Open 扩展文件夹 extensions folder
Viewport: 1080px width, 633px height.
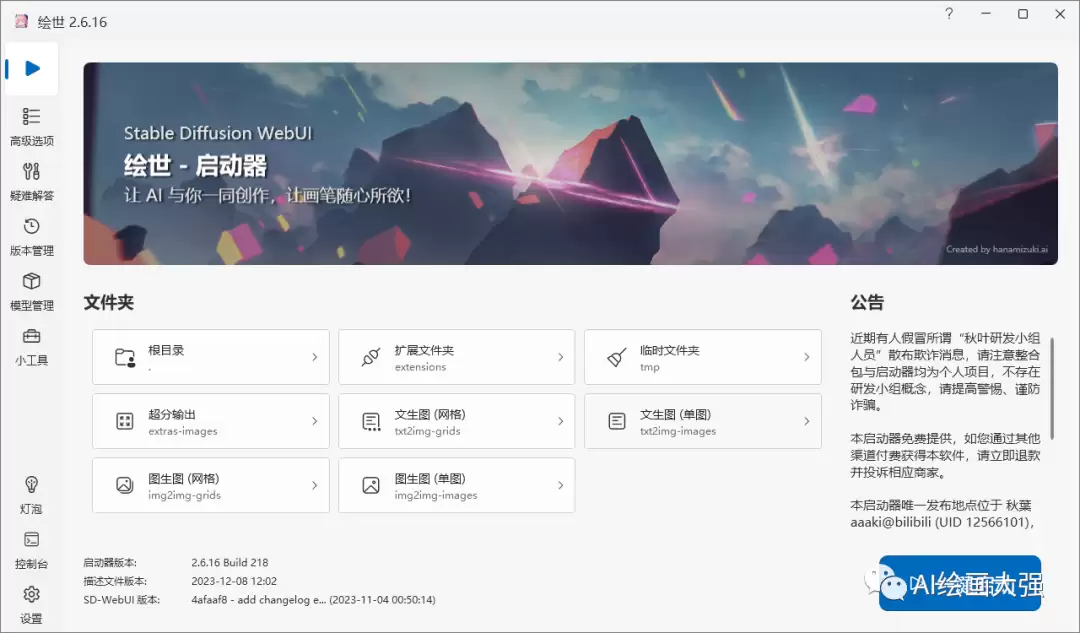coord(456,357)
